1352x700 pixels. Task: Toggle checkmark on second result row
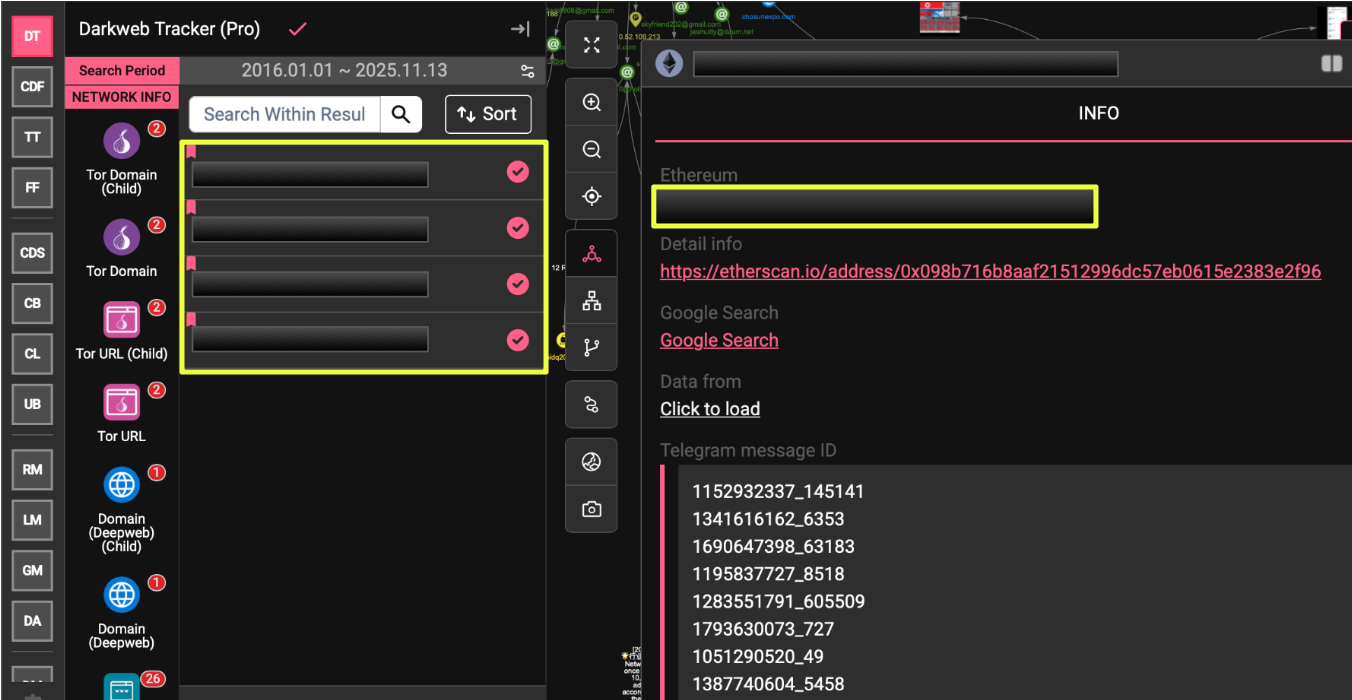[517, 228]
